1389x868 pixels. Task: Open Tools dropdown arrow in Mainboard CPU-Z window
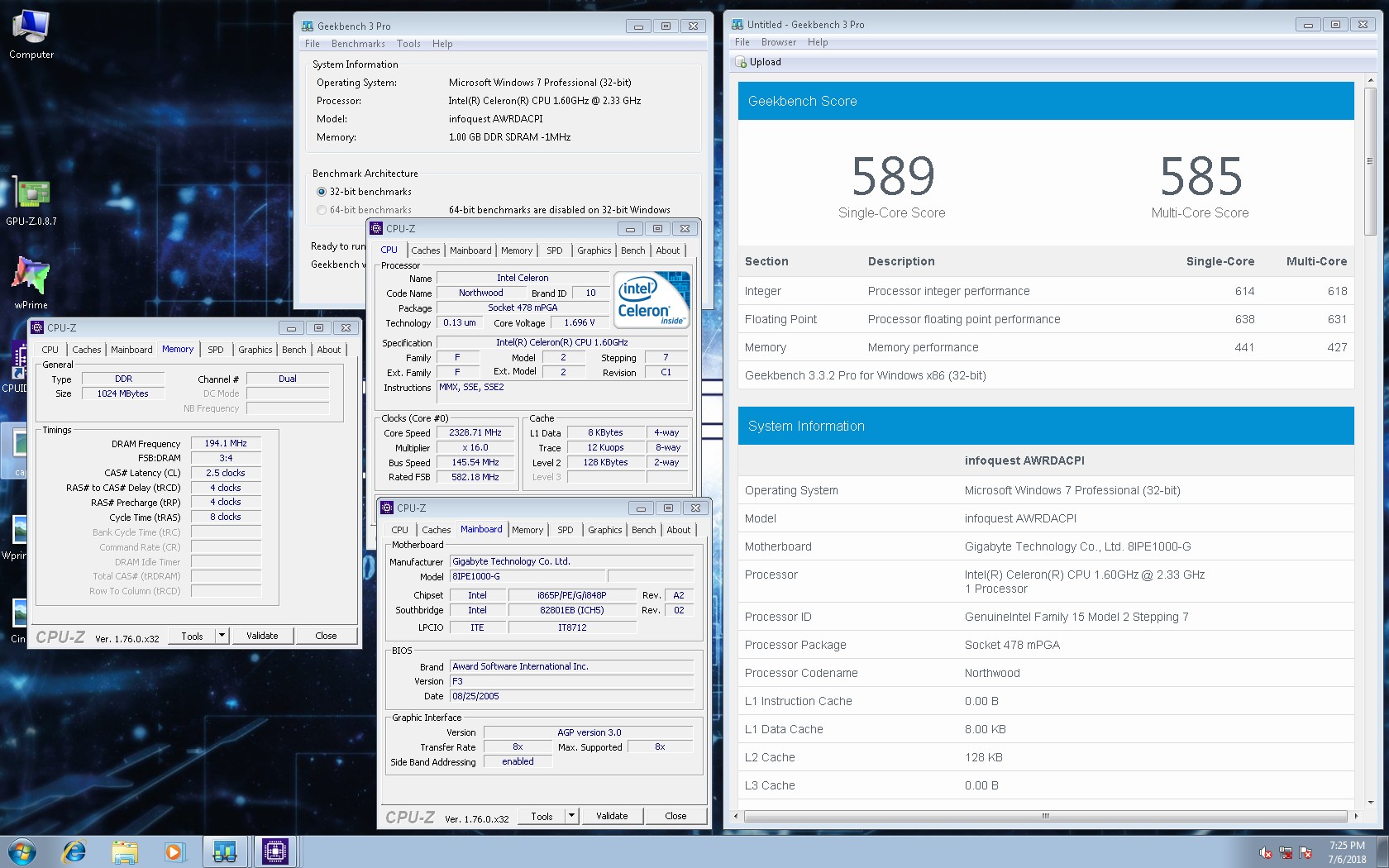click(x=571, y=816)
